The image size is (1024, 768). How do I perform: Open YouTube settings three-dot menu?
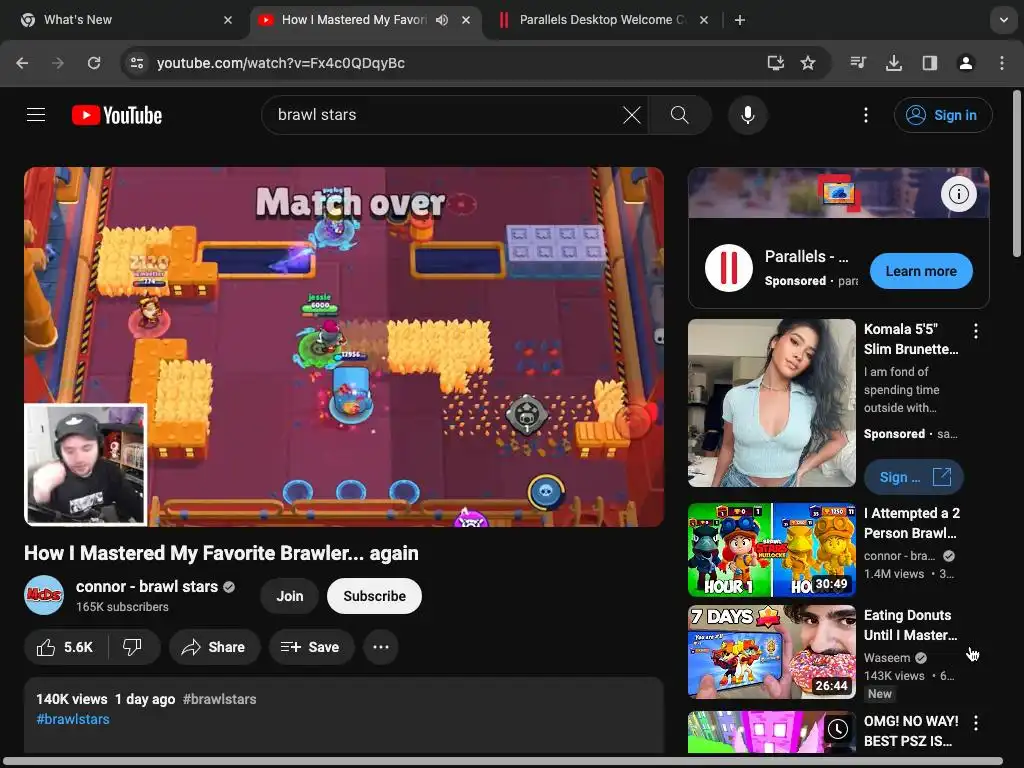coord(865,115)
